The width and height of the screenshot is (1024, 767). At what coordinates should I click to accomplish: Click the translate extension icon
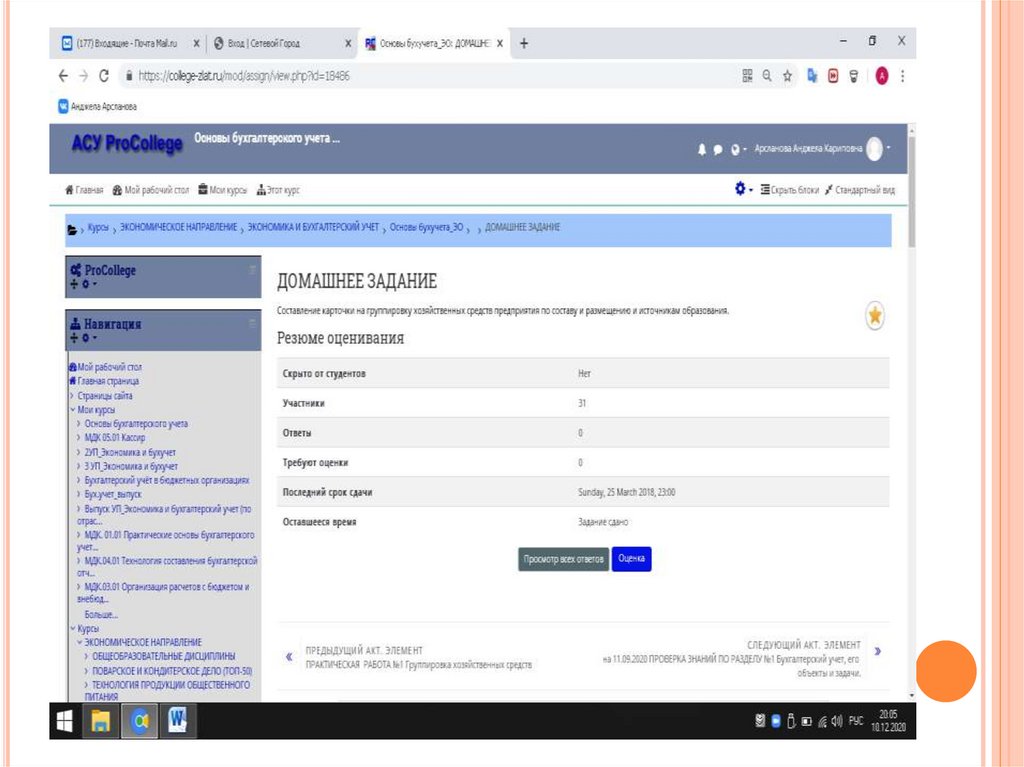(x=812, y=76)
